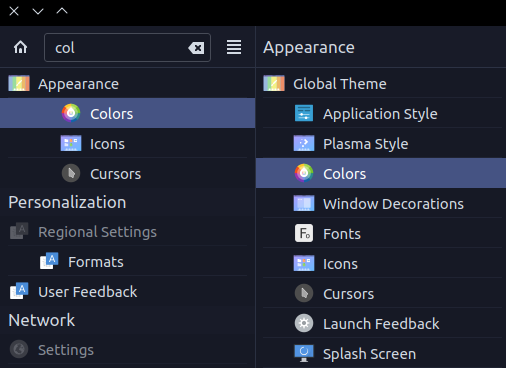Open Application Style settings
Image resolution: width=506 pixels, height=368 pixels.
click(x=382, y=113)
